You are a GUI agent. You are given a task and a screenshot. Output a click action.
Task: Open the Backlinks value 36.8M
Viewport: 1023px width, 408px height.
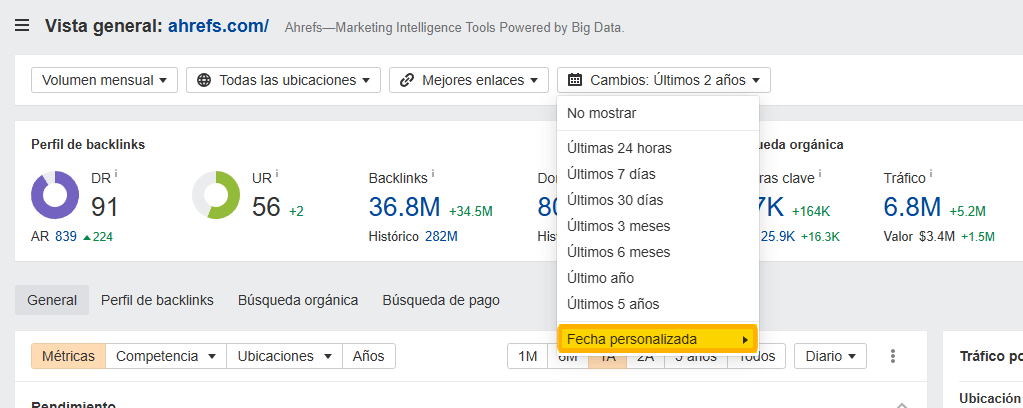[405, 207]
